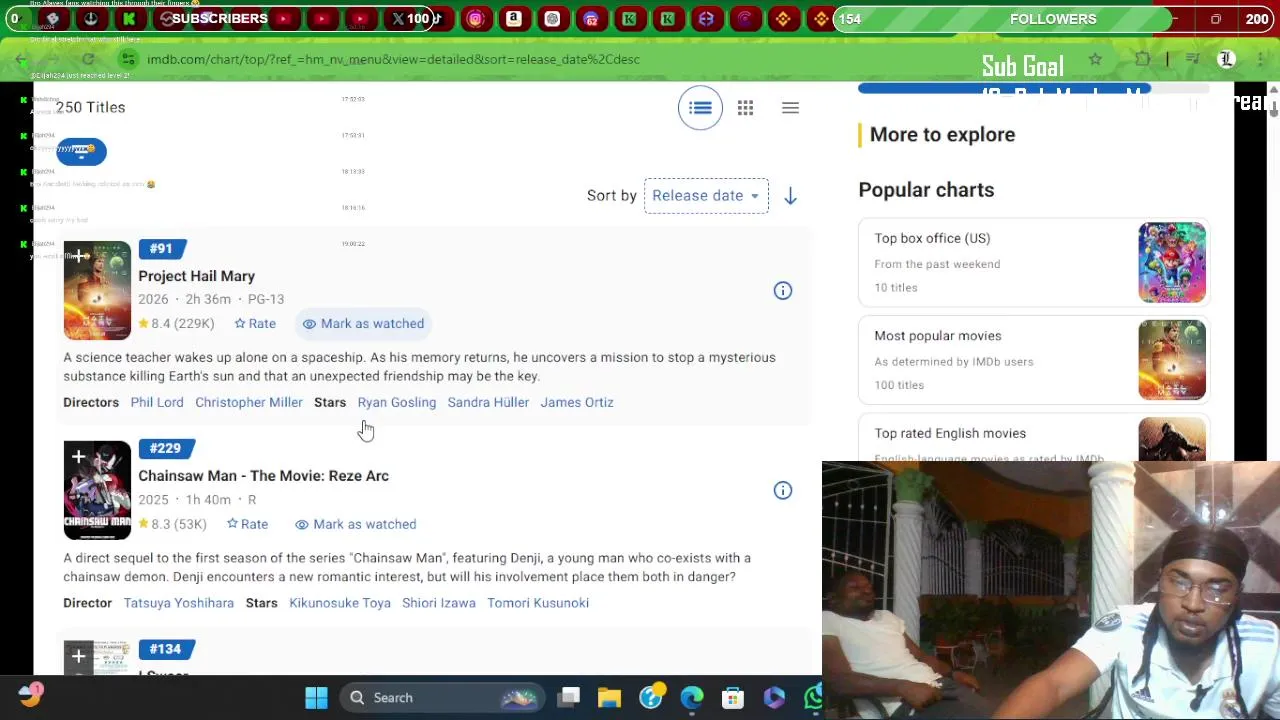Image resolution: width=1280 pixels, height=720 pixels.
Task: Open director Phil Lord's page
Action: pos(157,402)
